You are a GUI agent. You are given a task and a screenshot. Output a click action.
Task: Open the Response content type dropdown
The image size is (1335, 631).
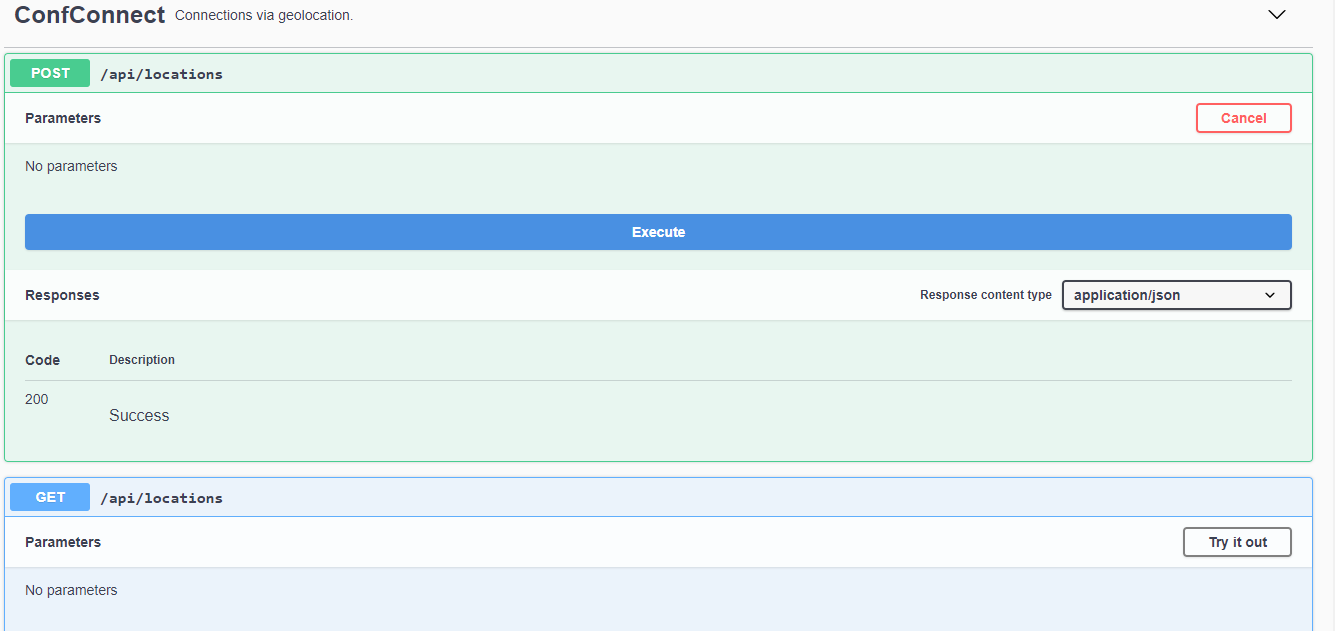pos(1176,295)
